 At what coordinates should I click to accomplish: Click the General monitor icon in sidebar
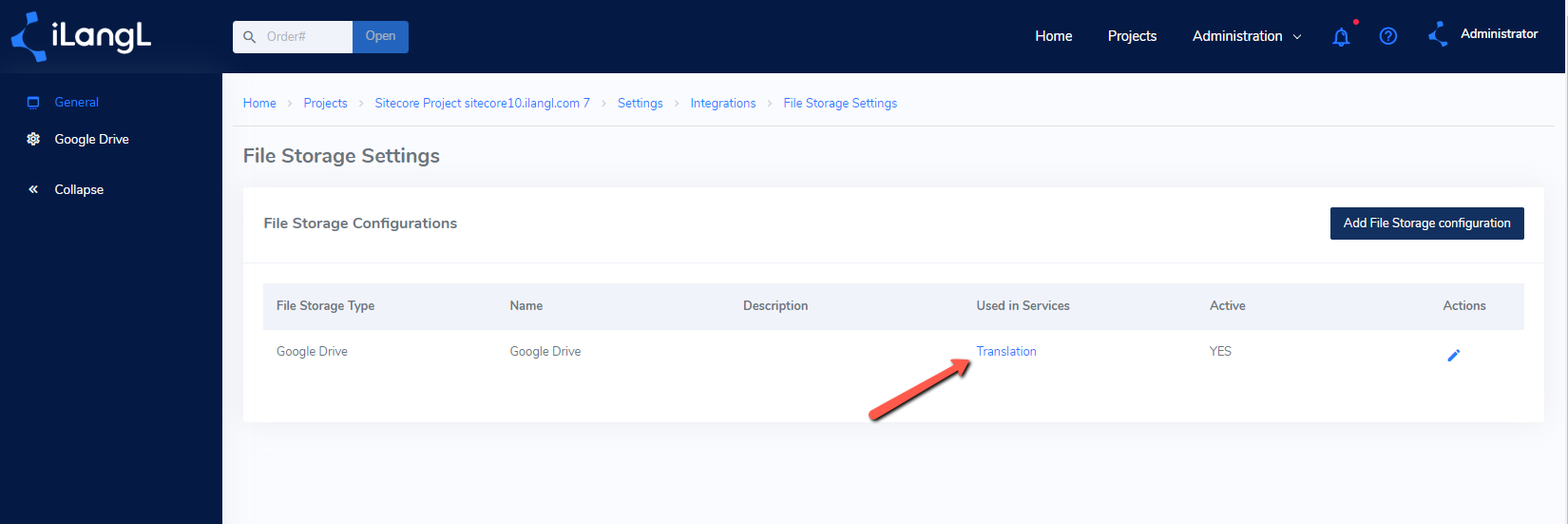pyautogui.click(x=33, y=103)
